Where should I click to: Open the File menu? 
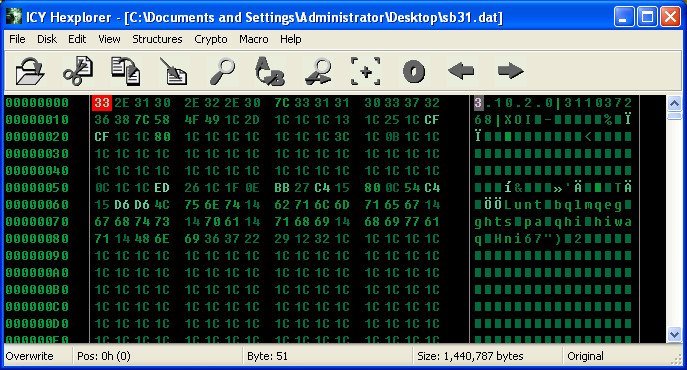tap(17, 39)
